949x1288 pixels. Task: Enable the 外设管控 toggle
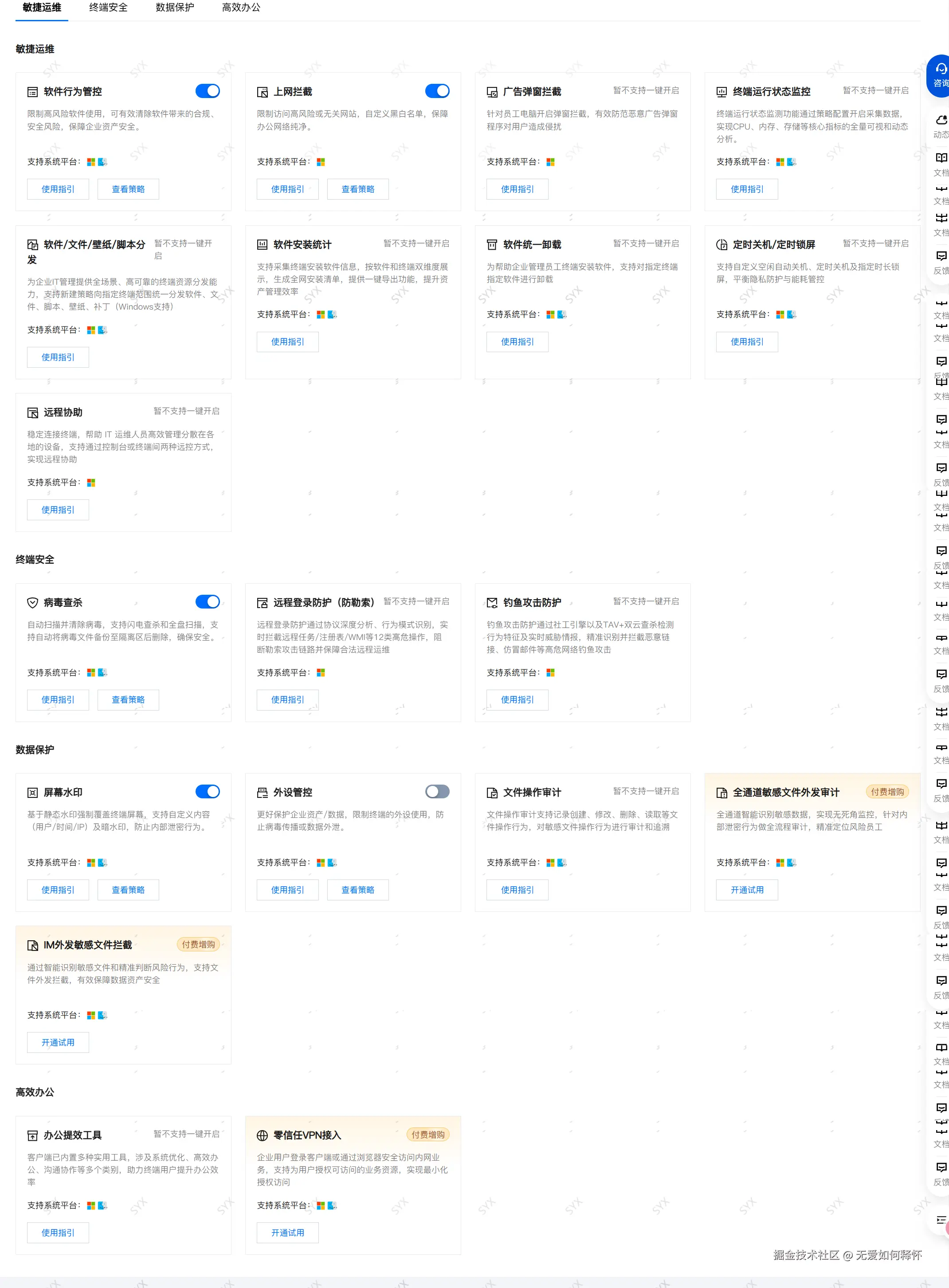pyautogui.click(x=437, y=792)
